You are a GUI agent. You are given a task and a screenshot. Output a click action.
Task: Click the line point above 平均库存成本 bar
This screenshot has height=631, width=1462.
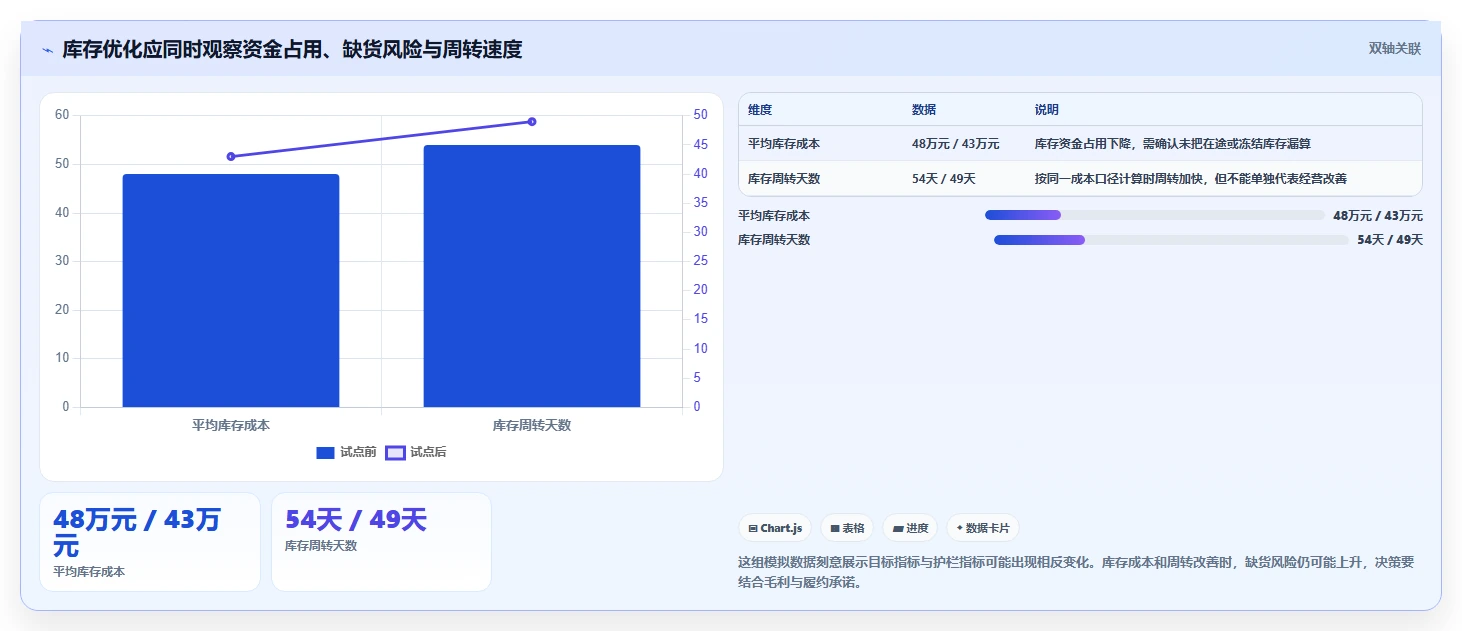(231, 157)
